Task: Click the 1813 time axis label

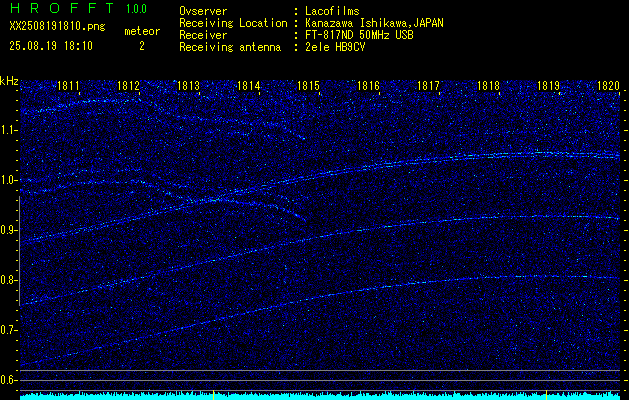Action: point(189,86)
